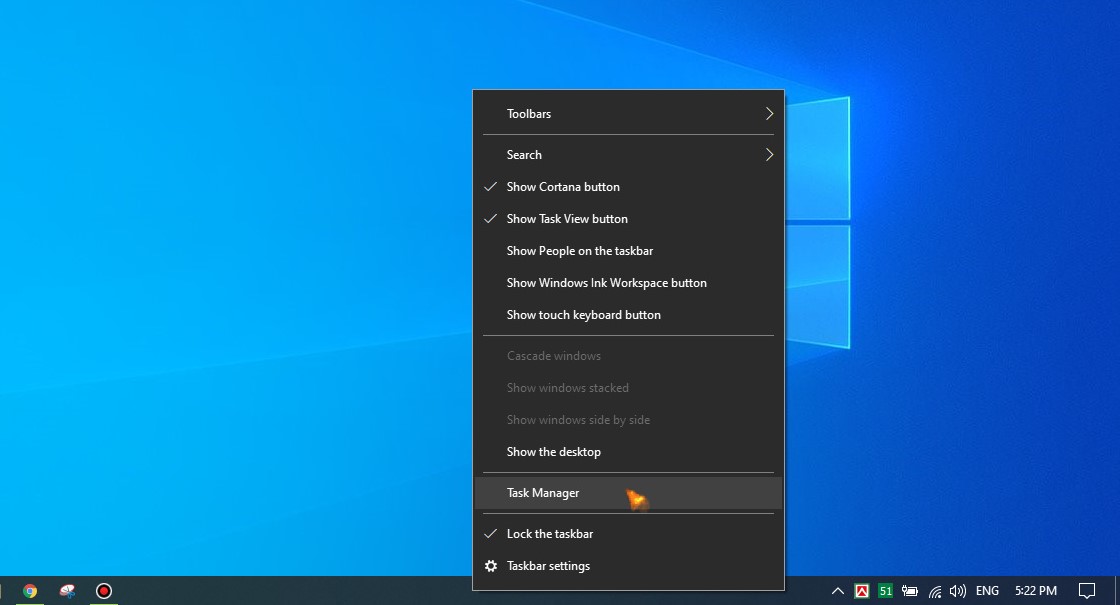The width and height of the screenshot is (1120, 605).
Task: Click the green 51 tray icon
Action: (x=885, y=591)
